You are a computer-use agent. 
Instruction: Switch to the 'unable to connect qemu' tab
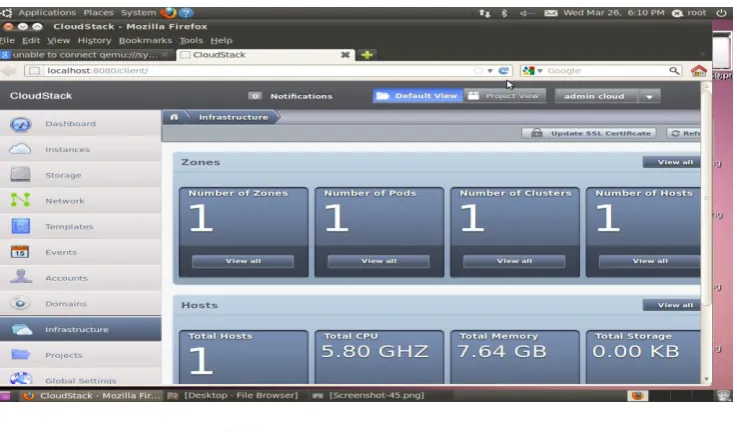point(87,55)
